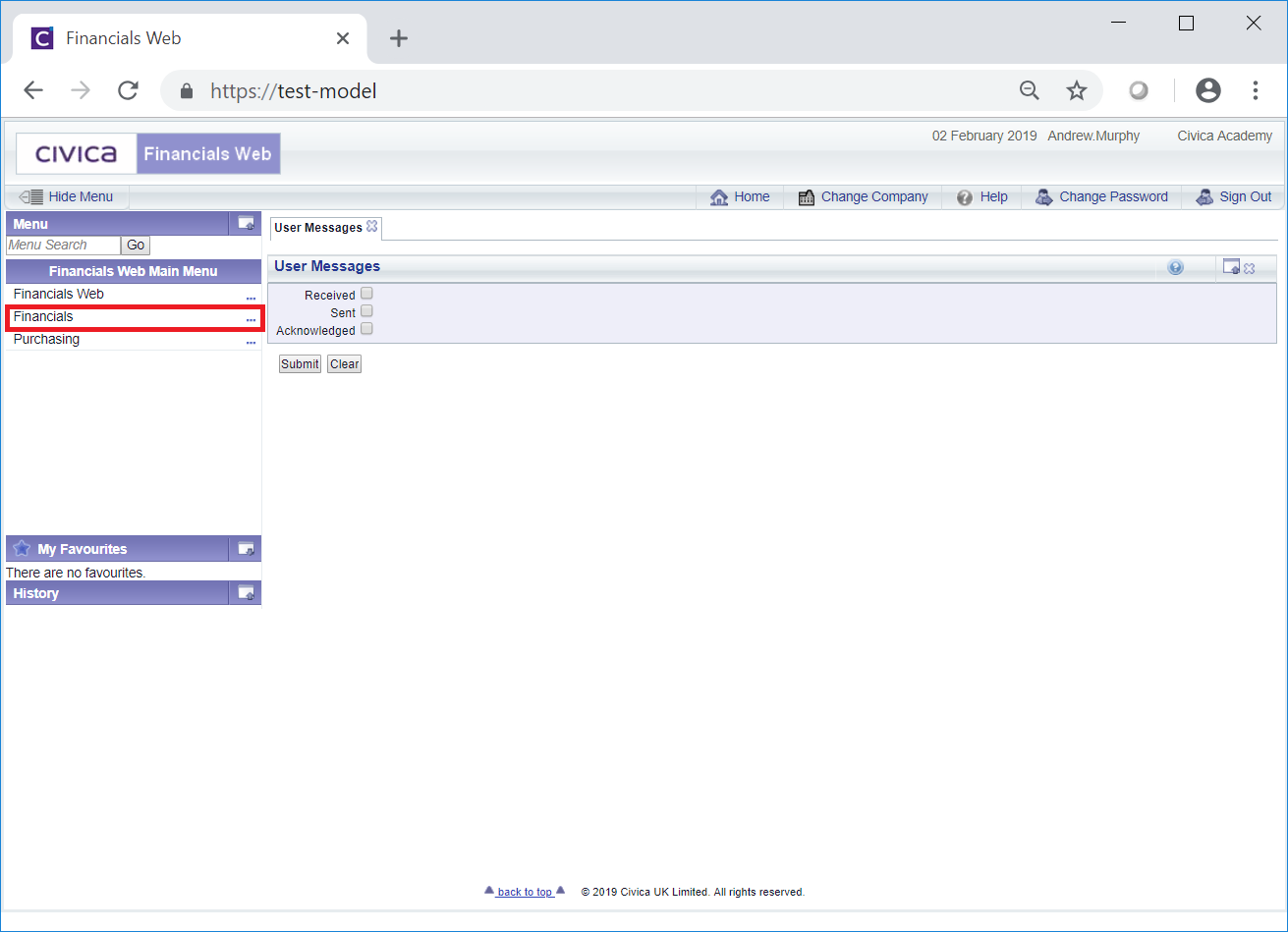Close the Financials Web browser tab
Viewport: 1288px width, 932px height.
343,38
